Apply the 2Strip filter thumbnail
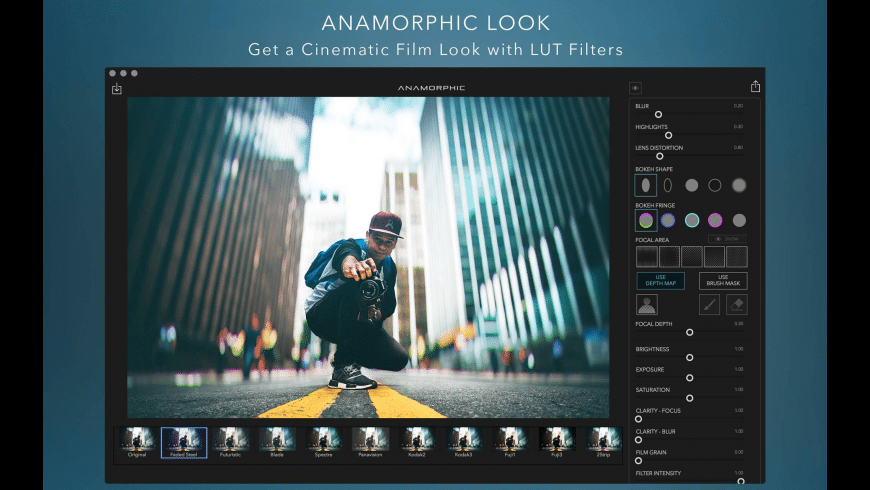This screenshot has height=490, width=870. click(603, 442)
